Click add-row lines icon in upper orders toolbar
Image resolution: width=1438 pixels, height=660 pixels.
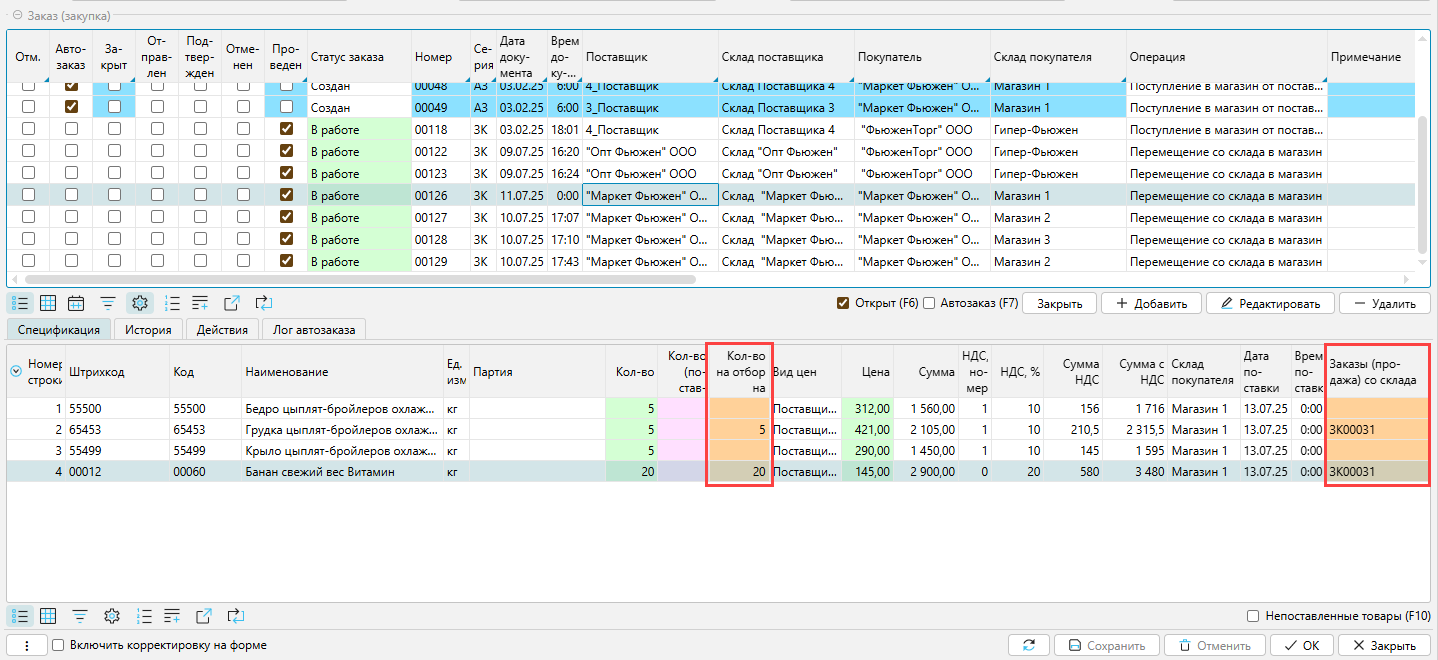click(x=200, y=303)
